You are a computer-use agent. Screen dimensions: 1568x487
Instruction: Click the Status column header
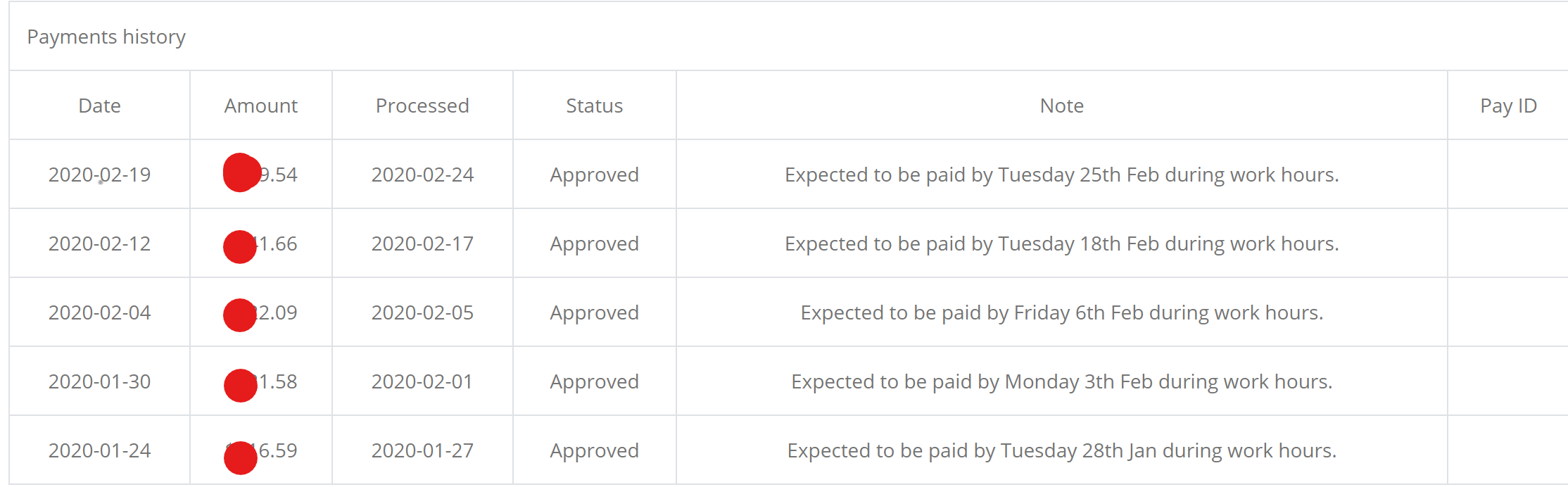coord(594,106)
